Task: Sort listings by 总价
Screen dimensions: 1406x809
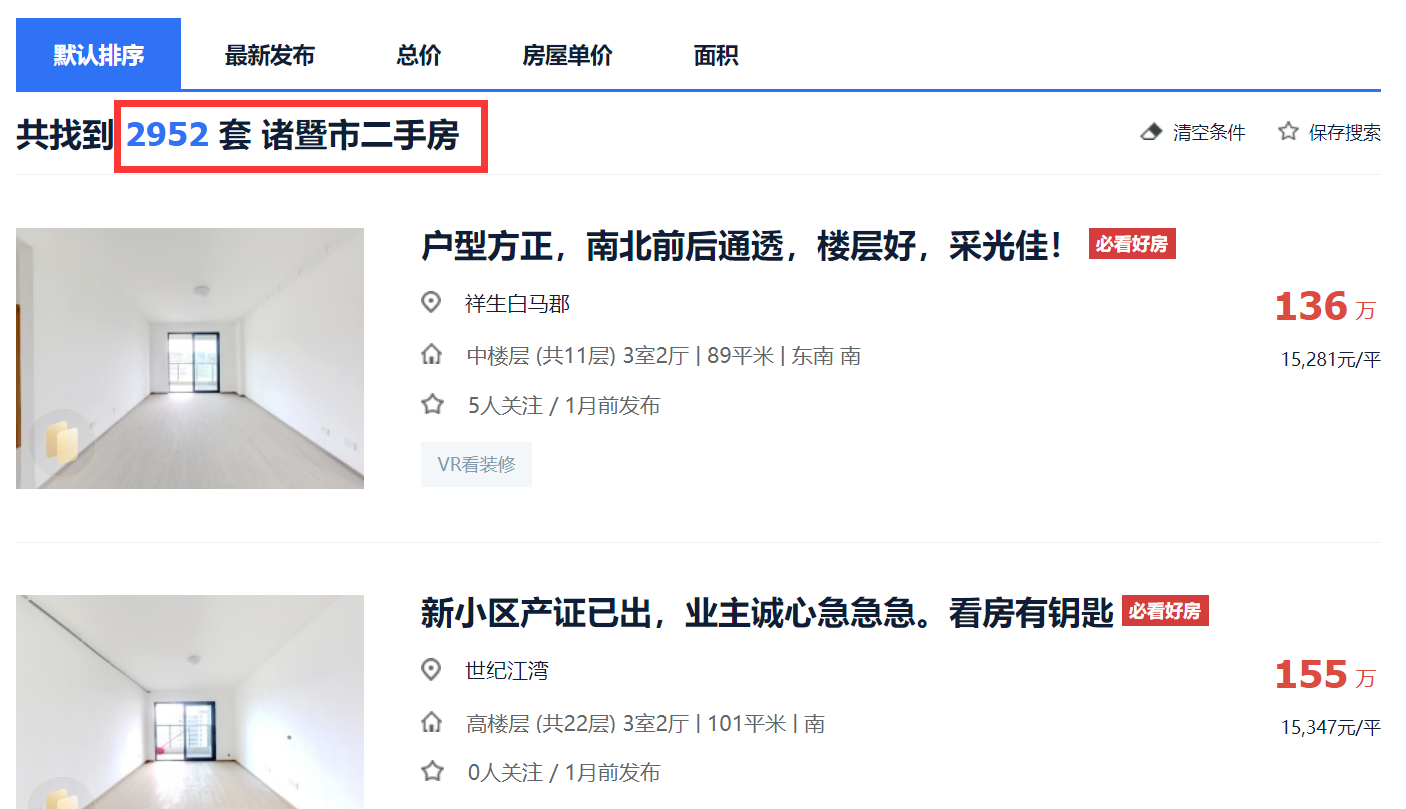Action: coord(418,56)
